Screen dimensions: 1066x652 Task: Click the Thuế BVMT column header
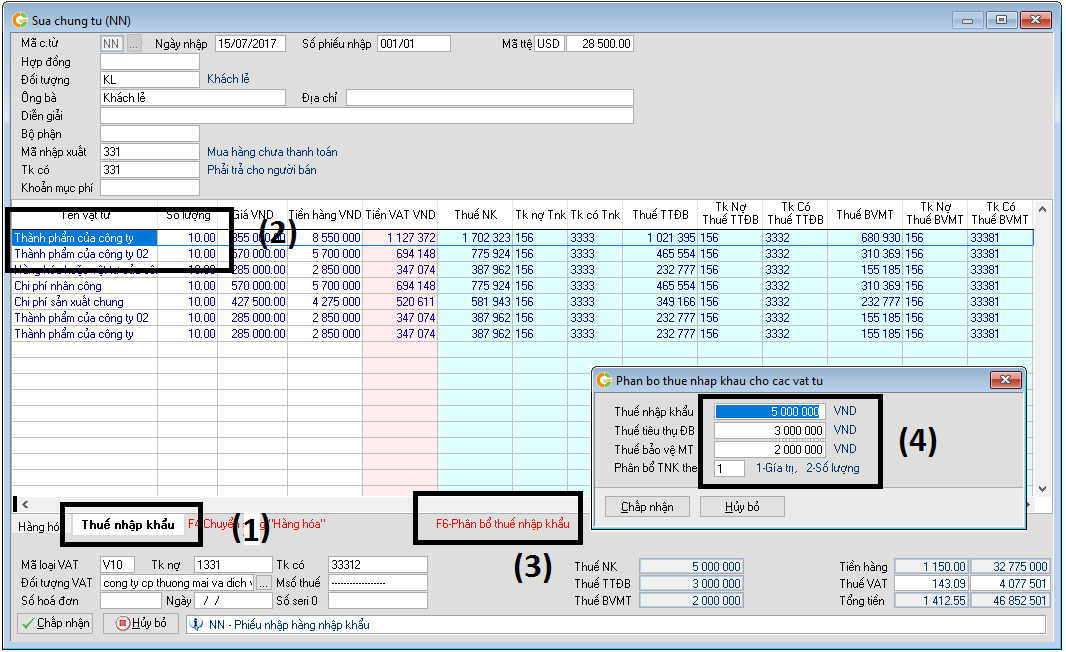[865, 215]
